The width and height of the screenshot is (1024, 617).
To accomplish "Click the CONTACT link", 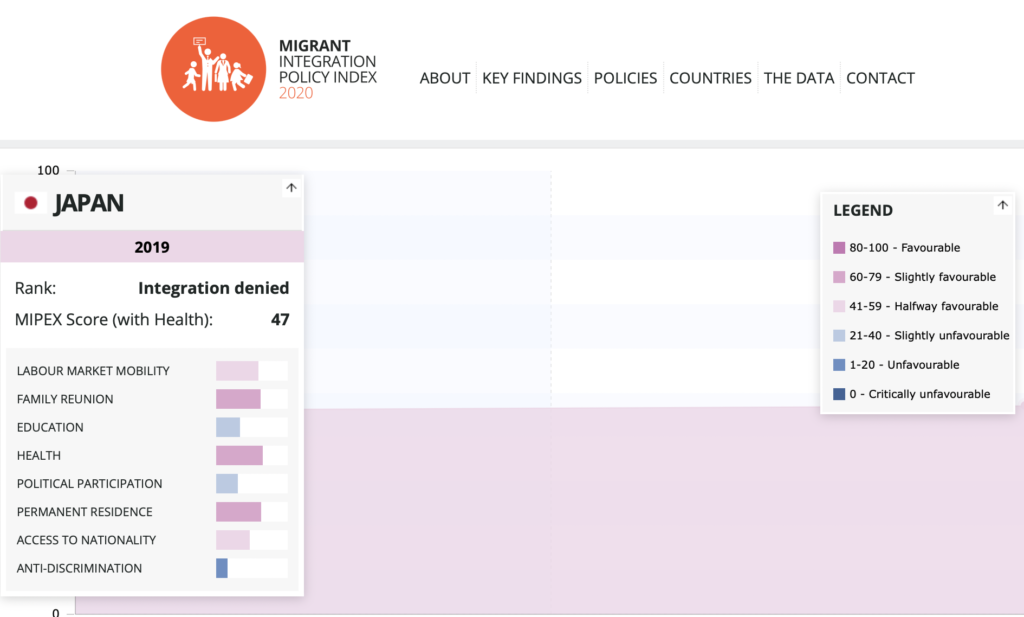I will pos(880,78).
